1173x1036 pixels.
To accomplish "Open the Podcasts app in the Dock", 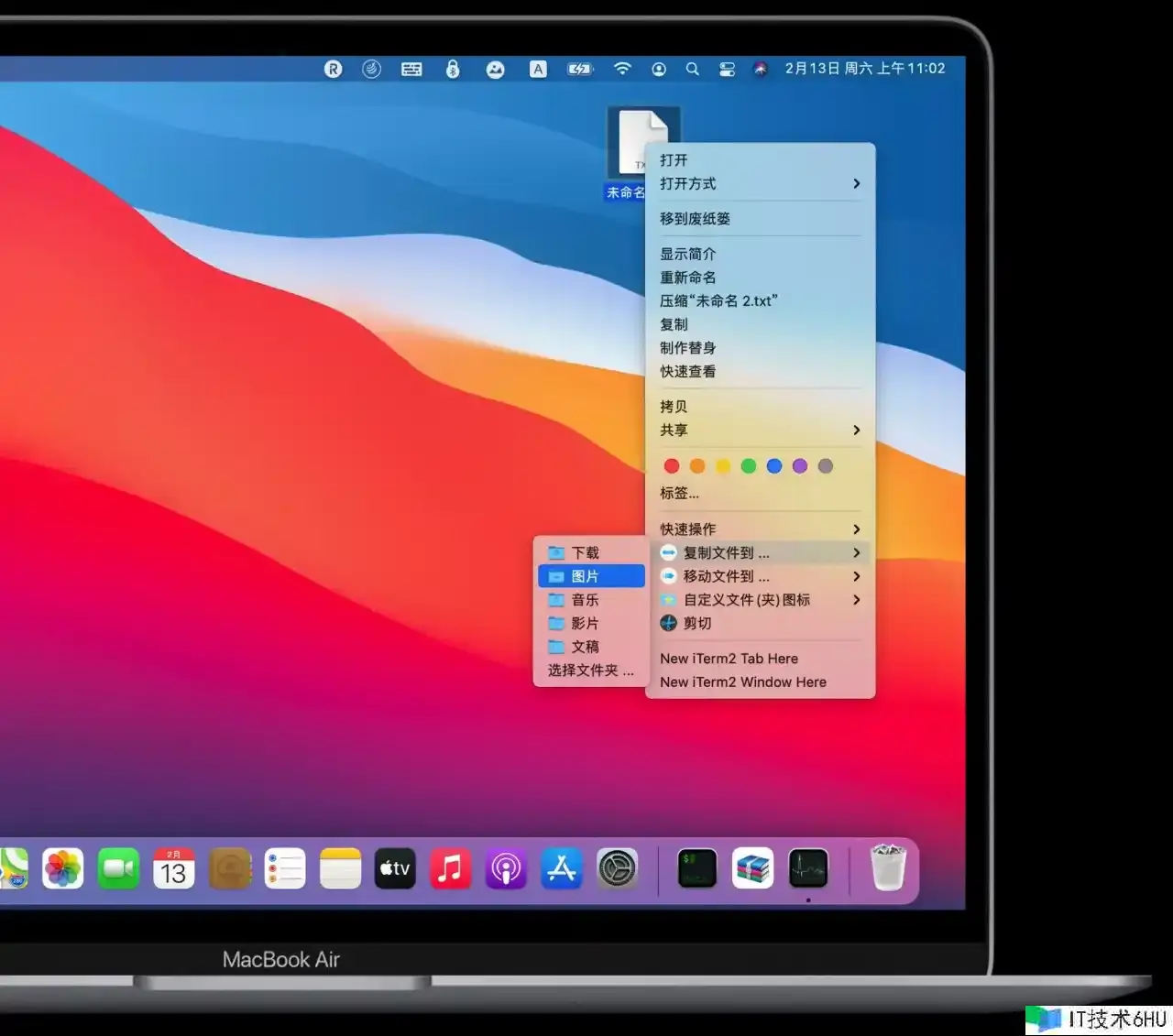I will point(506,868).
